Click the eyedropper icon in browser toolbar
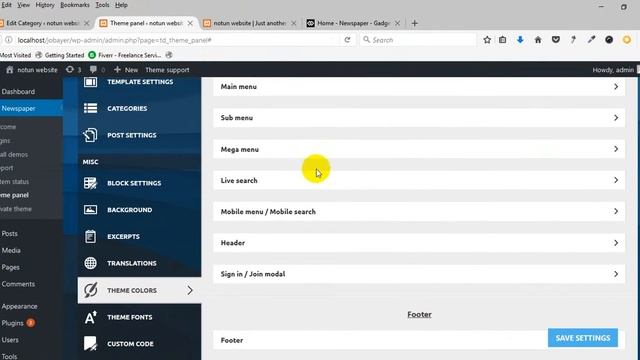The width and height of the screenshot is (640, 360). [591, 40]
